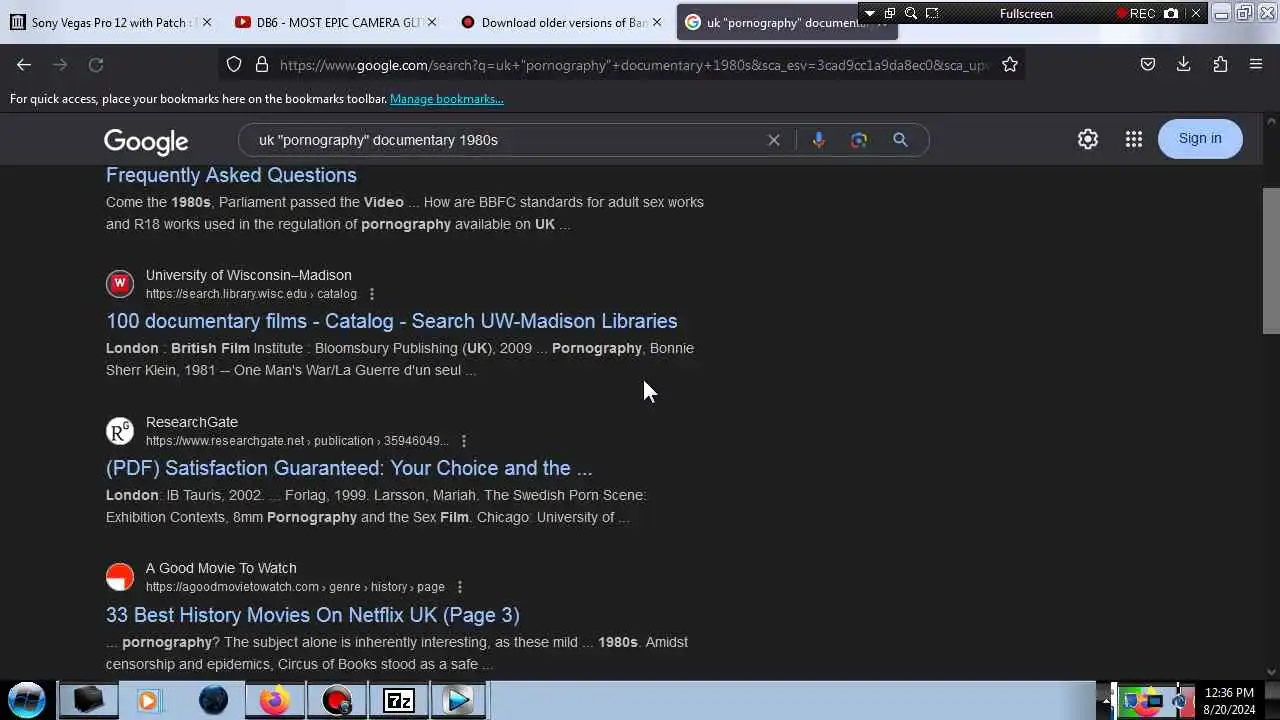Viewport: 1280px width, 720px height.
Task: Click the University of Wisconsin favicon
Action: tap(120, 284)
